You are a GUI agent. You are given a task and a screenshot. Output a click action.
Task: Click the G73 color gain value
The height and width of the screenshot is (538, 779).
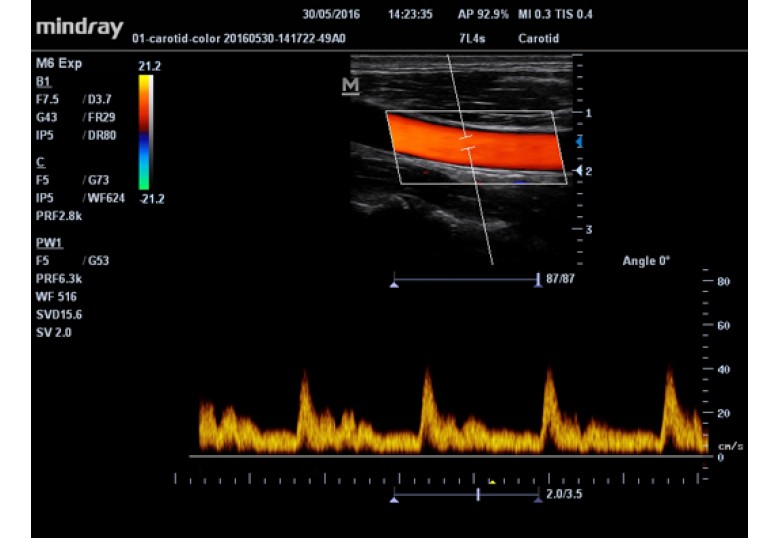pyautogui.click(x=98, y=180)
